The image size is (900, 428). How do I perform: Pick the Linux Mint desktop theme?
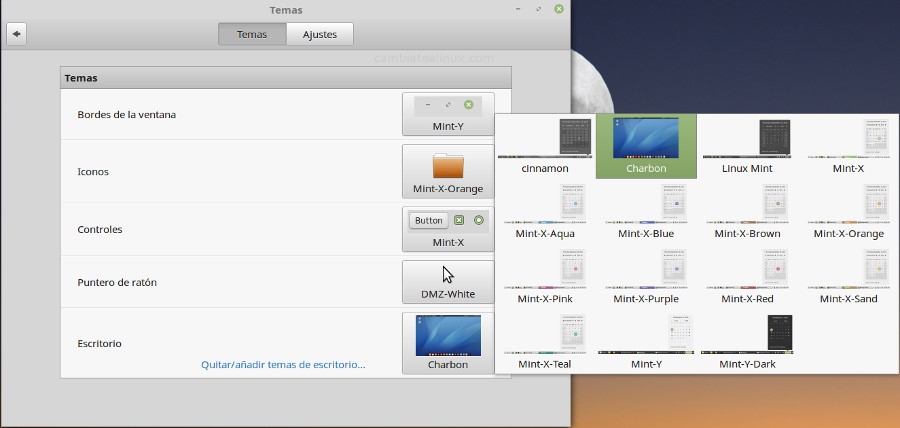[747, 146]
